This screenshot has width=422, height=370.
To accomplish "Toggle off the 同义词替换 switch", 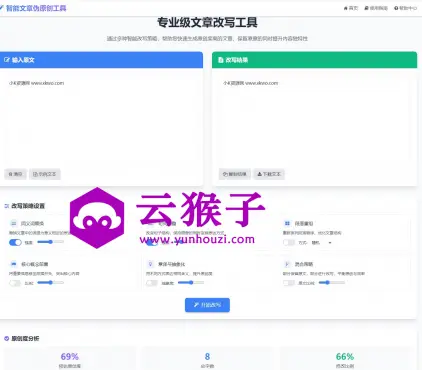I will click(x=15, y=242).
